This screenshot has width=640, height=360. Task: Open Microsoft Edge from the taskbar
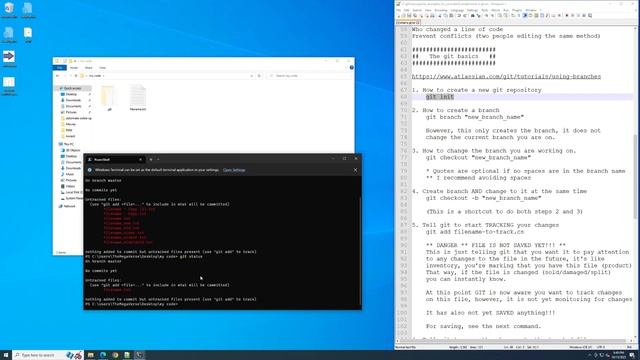(x=103, y=355)
